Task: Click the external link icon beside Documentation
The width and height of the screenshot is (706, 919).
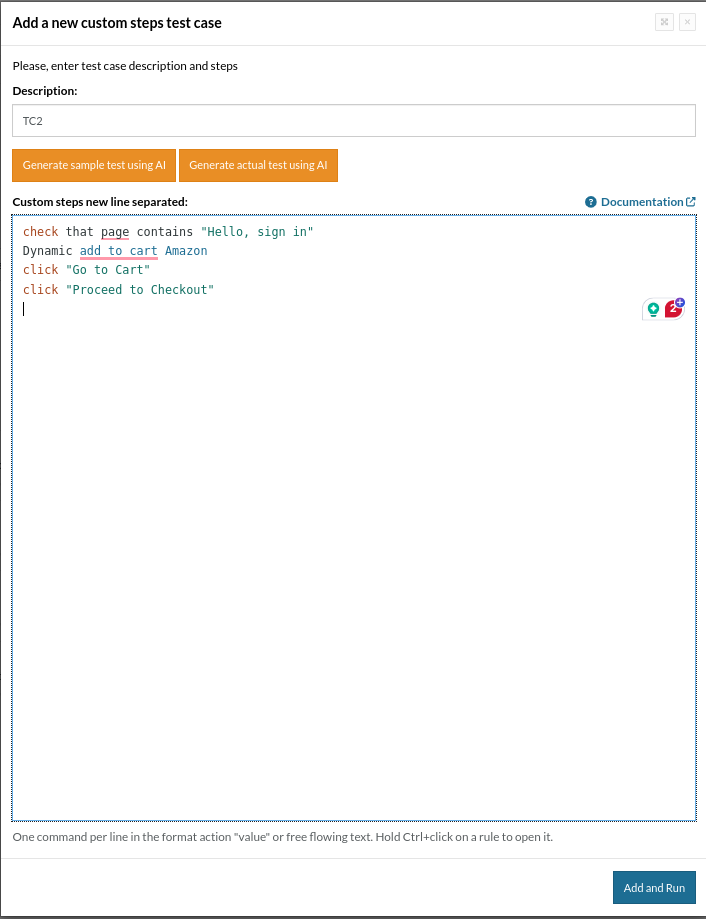Action: point(691,202)
